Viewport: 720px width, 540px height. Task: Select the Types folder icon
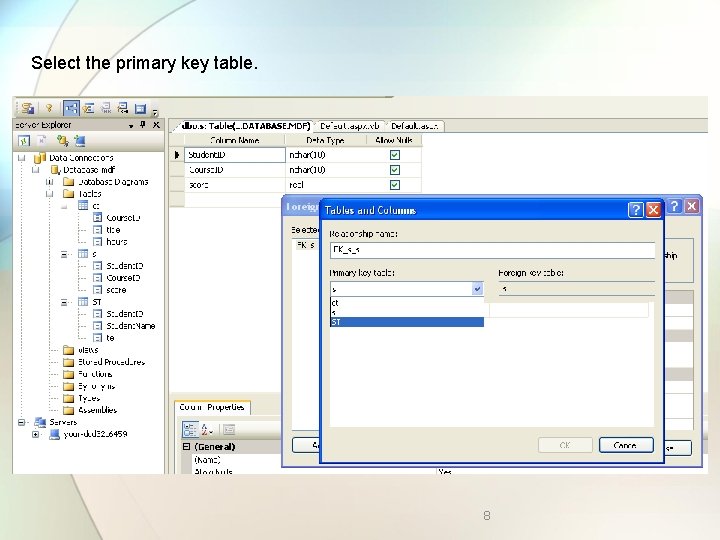(68, 398)
